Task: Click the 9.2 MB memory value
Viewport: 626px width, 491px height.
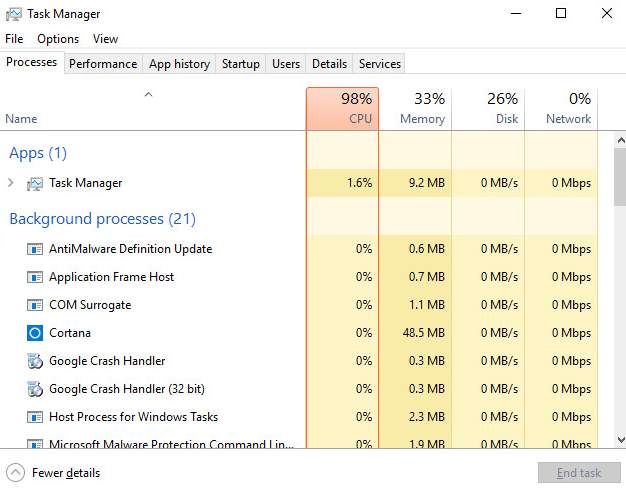Action: (427, 183)
